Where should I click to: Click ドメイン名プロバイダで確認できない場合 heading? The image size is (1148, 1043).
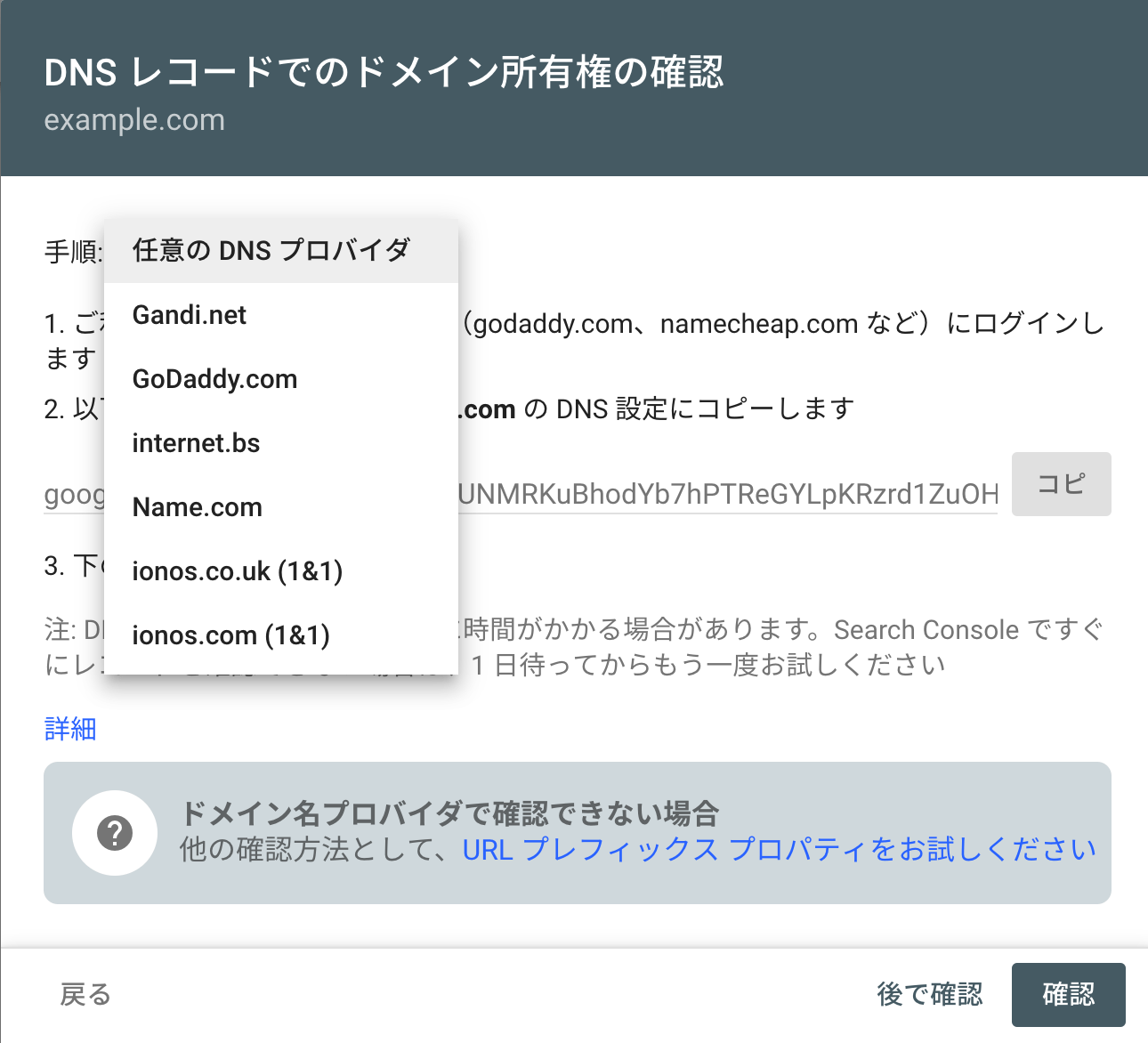pyautogui.click(x=449, y=813)
